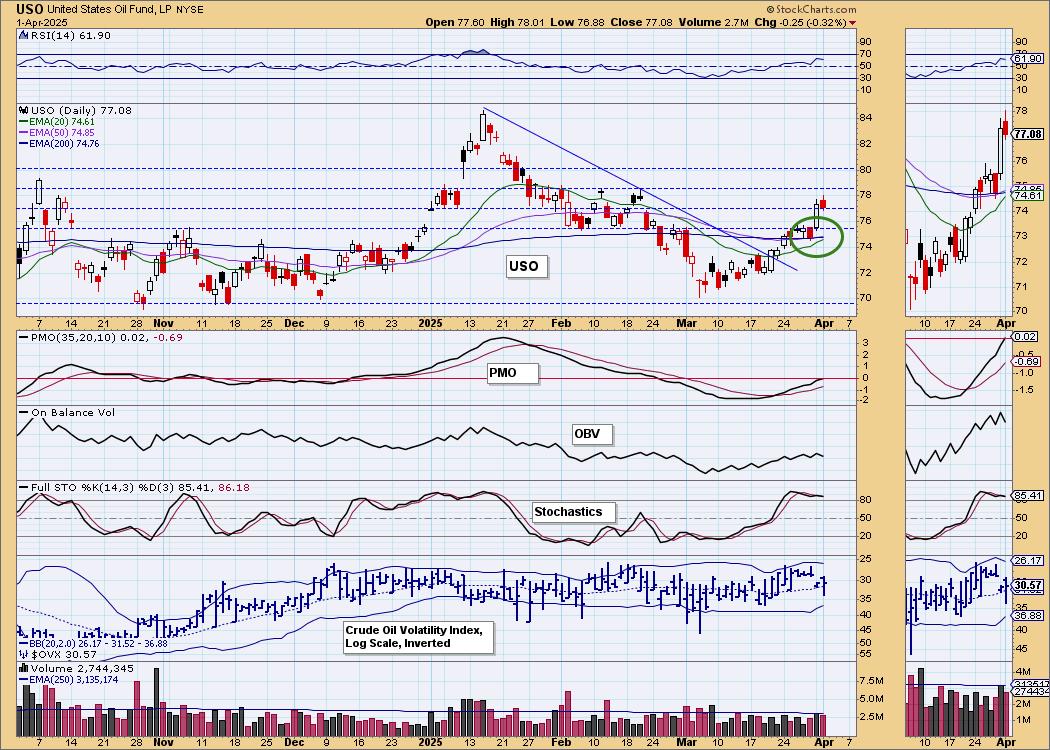This screenshot has height=750, width=1050.
Task: Click the 5.0M label on the volume axis
Action: coord(872,698)
